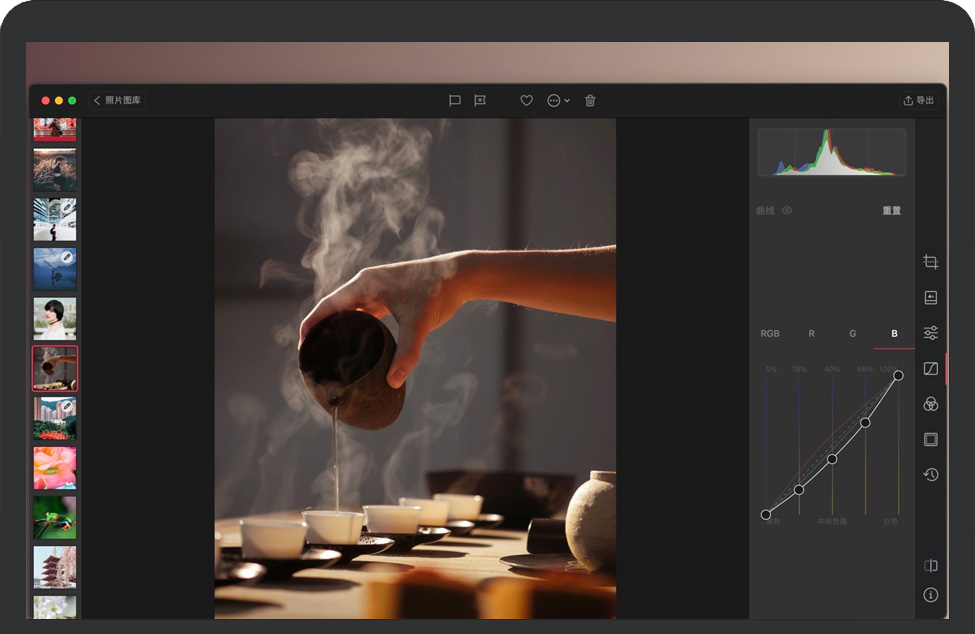Open the adjustment sliders panel
This screenshot has height=634, width=975.
tap(930, 333)
